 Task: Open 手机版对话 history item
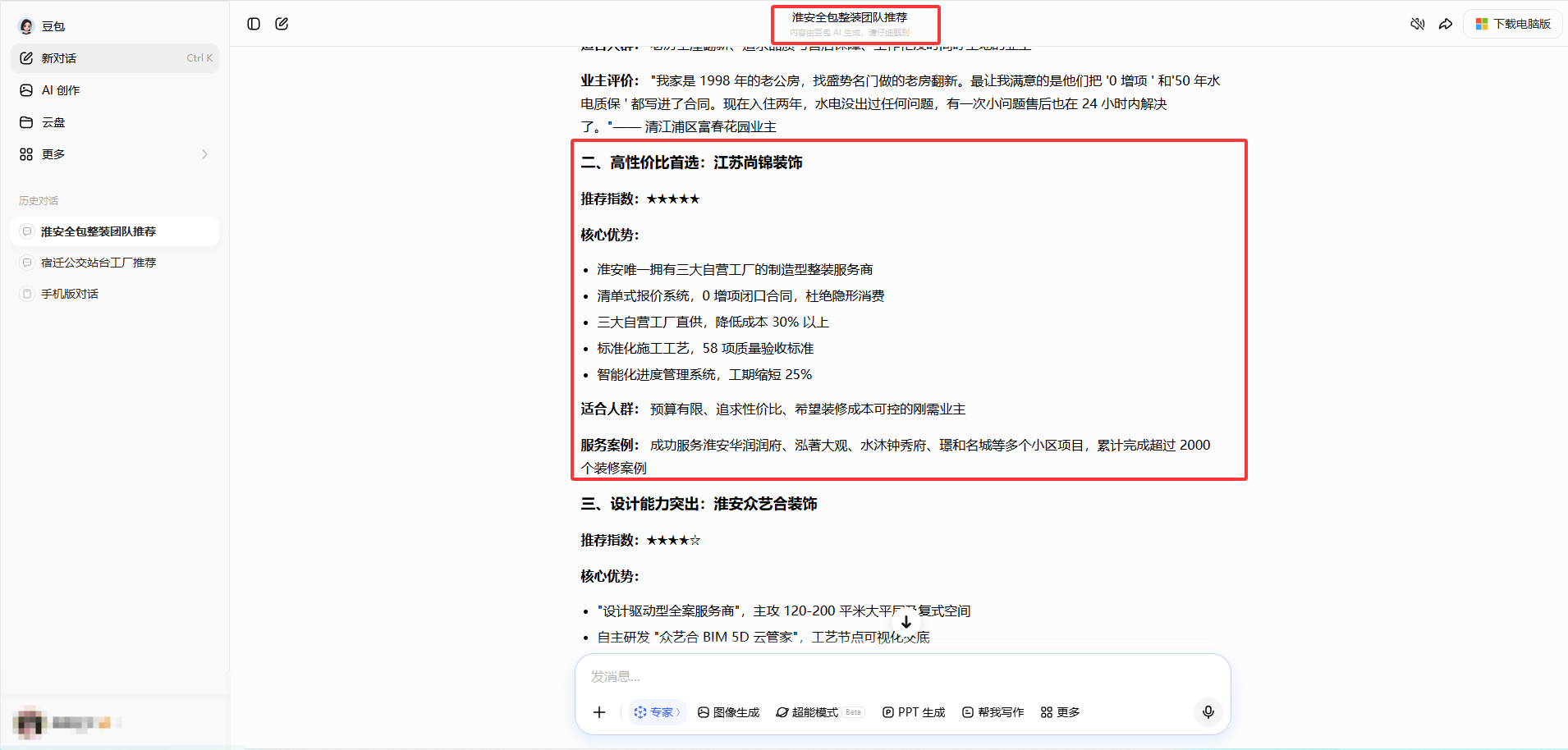[115, 294]
